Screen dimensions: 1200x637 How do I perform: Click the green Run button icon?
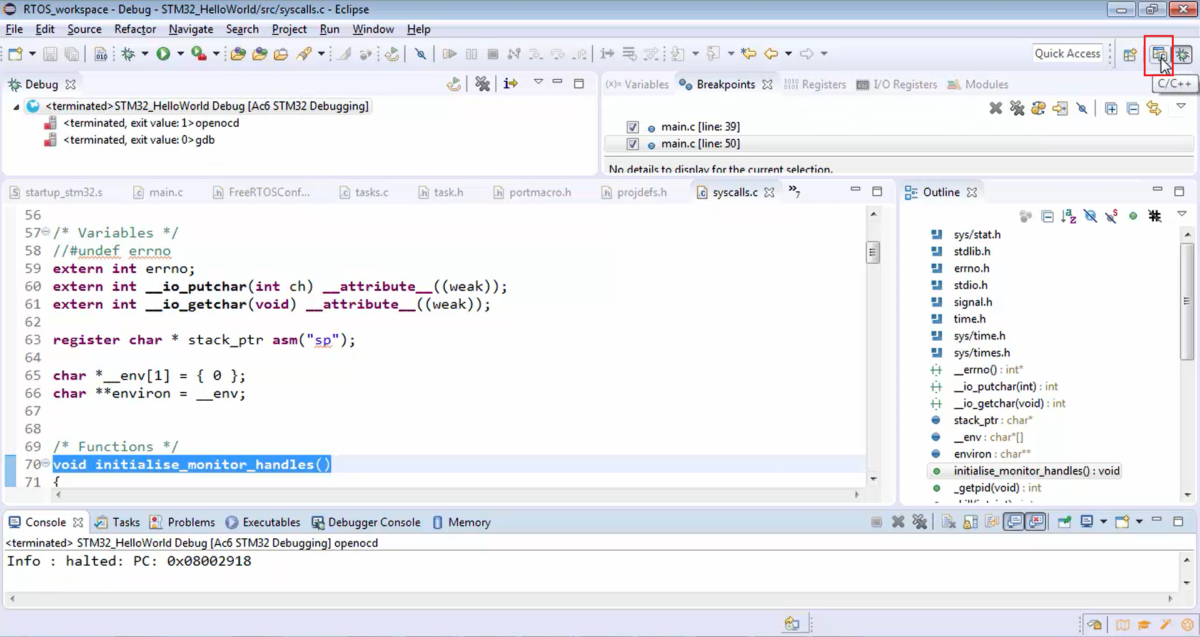163,54
